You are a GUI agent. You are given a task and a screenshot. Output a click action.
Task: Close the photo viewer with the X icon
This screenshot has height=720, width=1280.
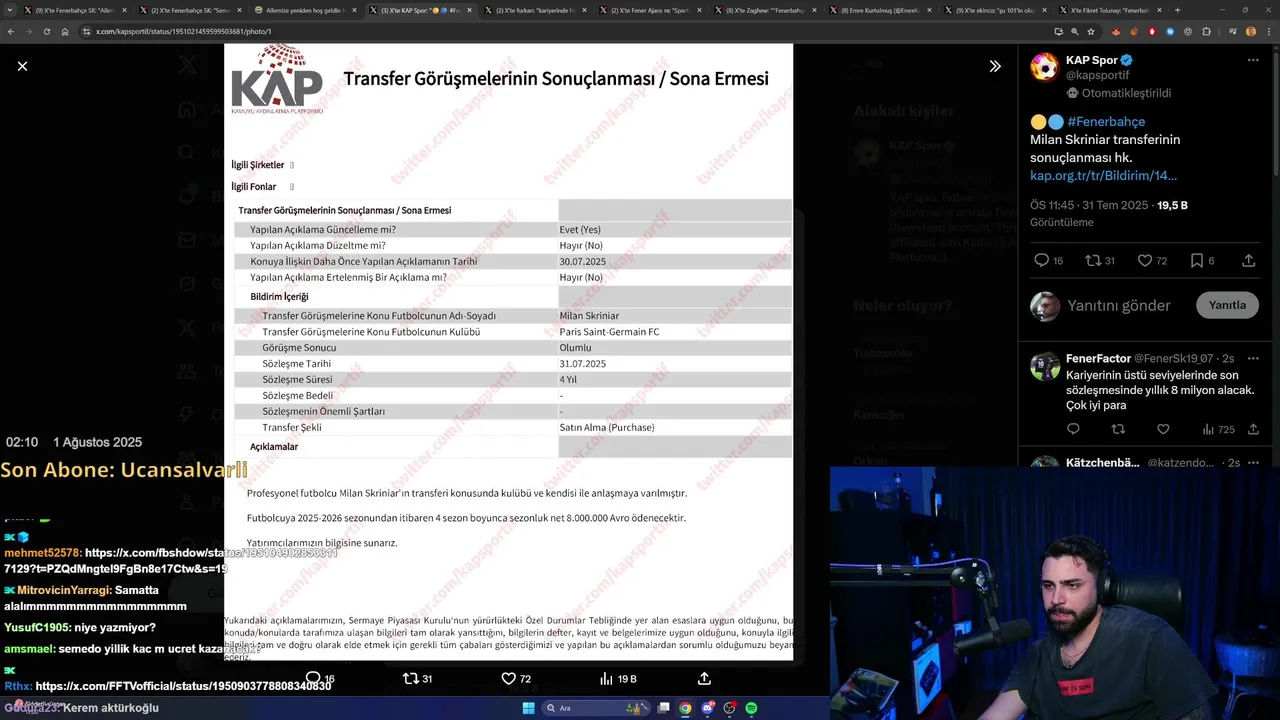[x=22, y=66]
